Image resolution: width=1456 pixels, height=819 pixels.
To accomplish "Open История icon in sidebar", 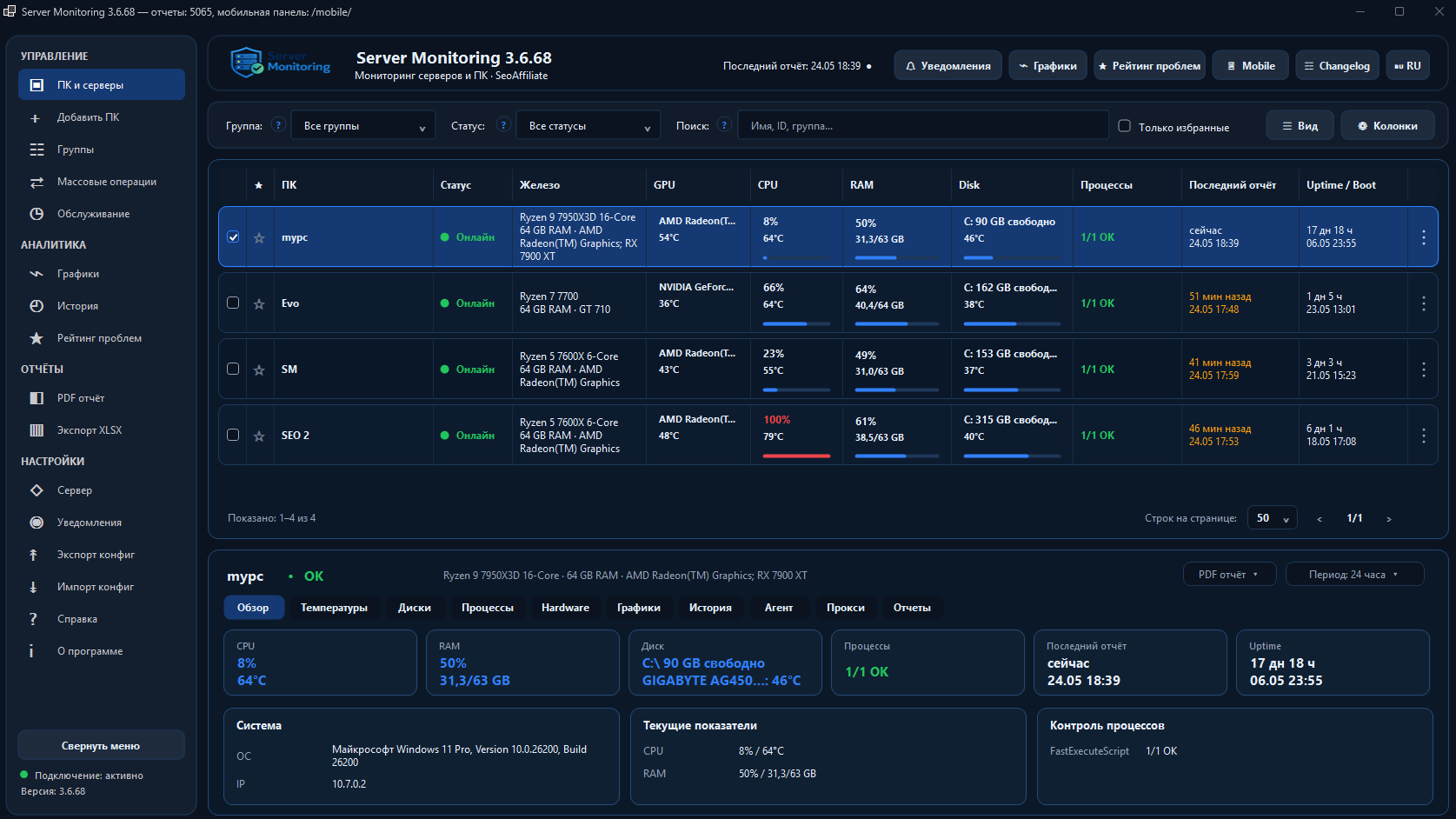I will (x=37, y=306).
